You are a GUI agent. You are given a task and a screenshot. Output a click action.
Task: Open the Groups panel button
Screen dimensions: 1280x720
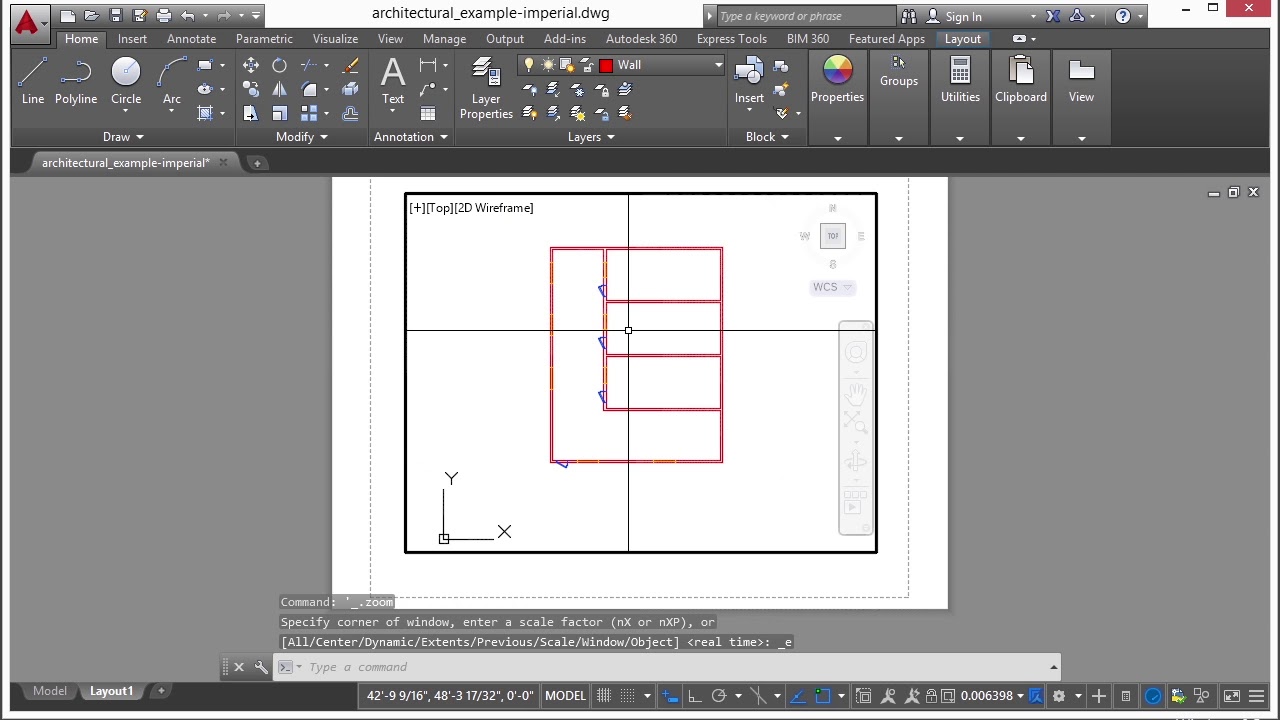[x=899, y=72]
